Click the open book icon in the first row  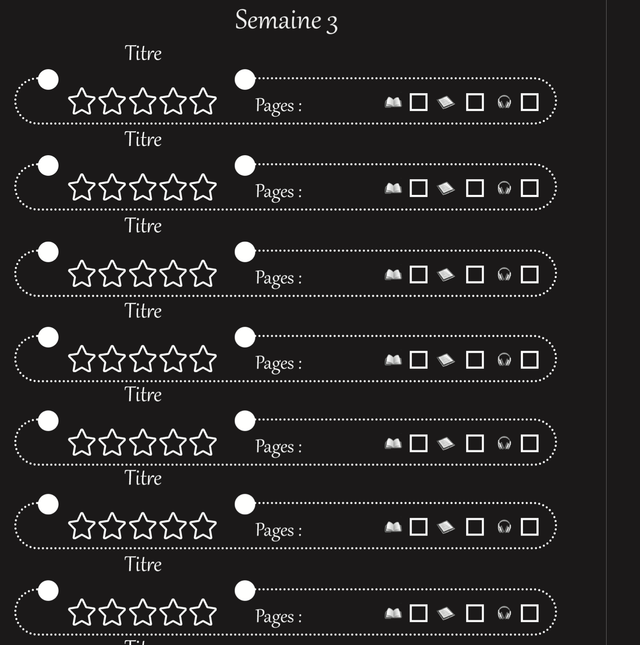click(393, 102)
